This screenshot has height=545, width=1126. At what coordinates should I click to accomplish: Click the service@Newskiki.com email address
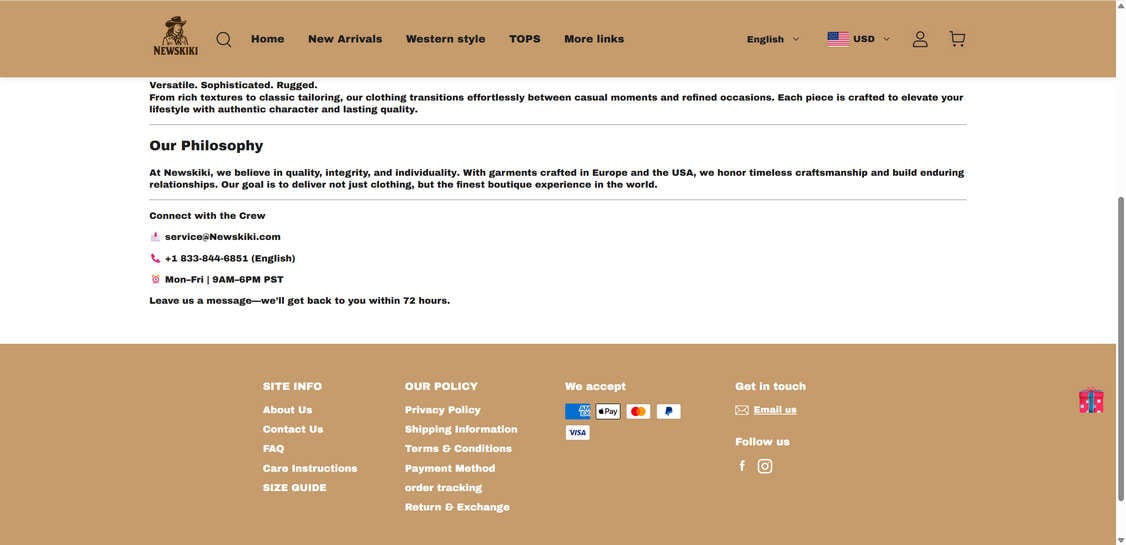tap(223, 237)
